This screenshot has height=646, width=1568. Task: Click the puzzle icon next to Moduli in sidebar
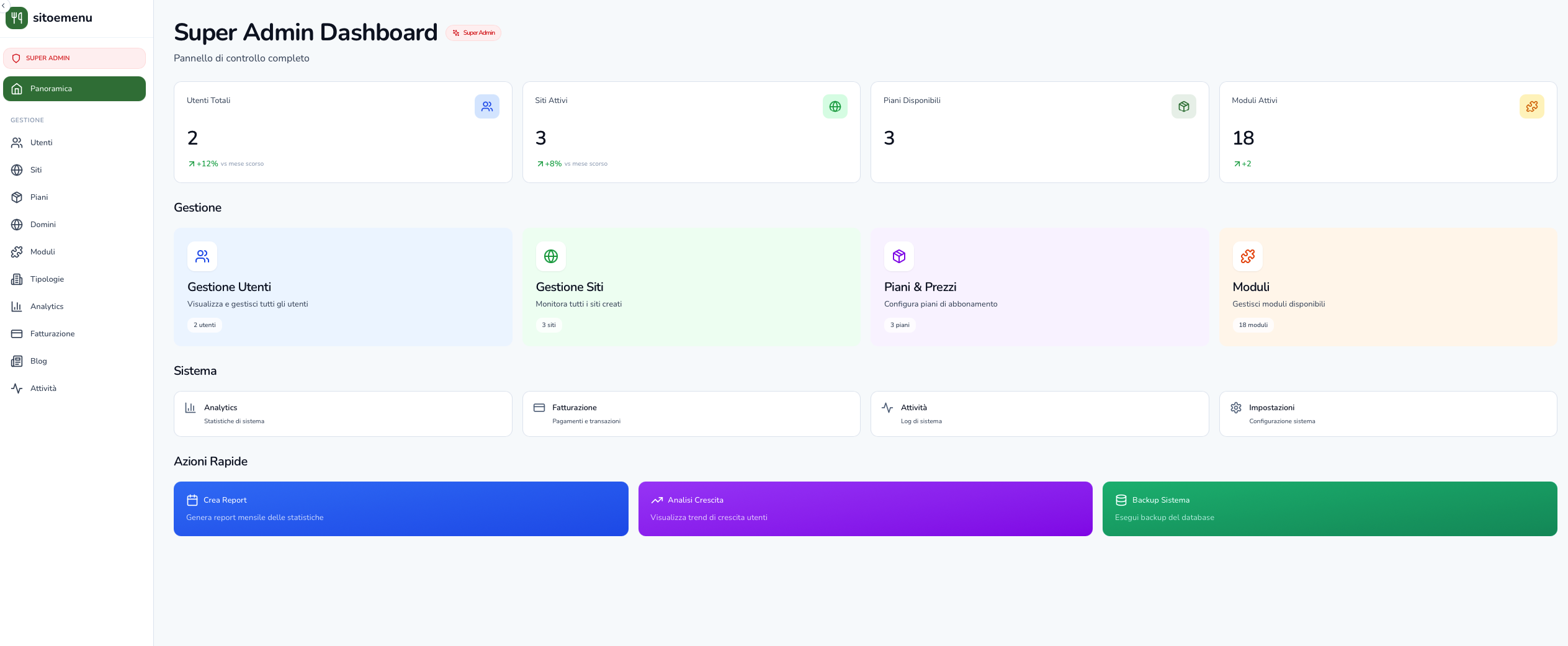(x=17, y=252)
